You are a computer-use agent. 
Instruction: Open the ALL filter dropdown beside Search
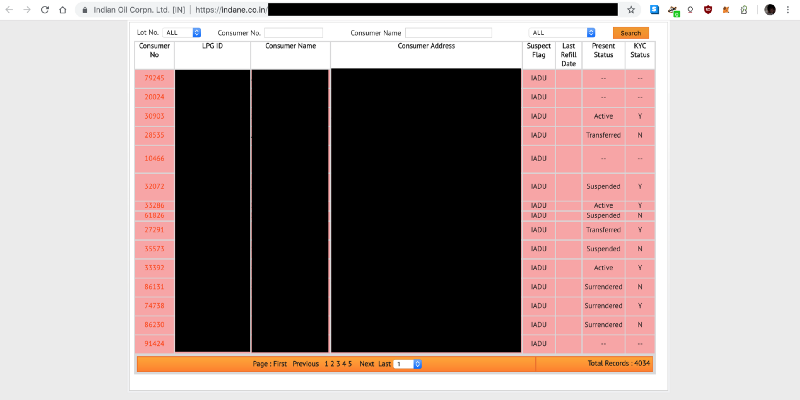pos(563,33)
